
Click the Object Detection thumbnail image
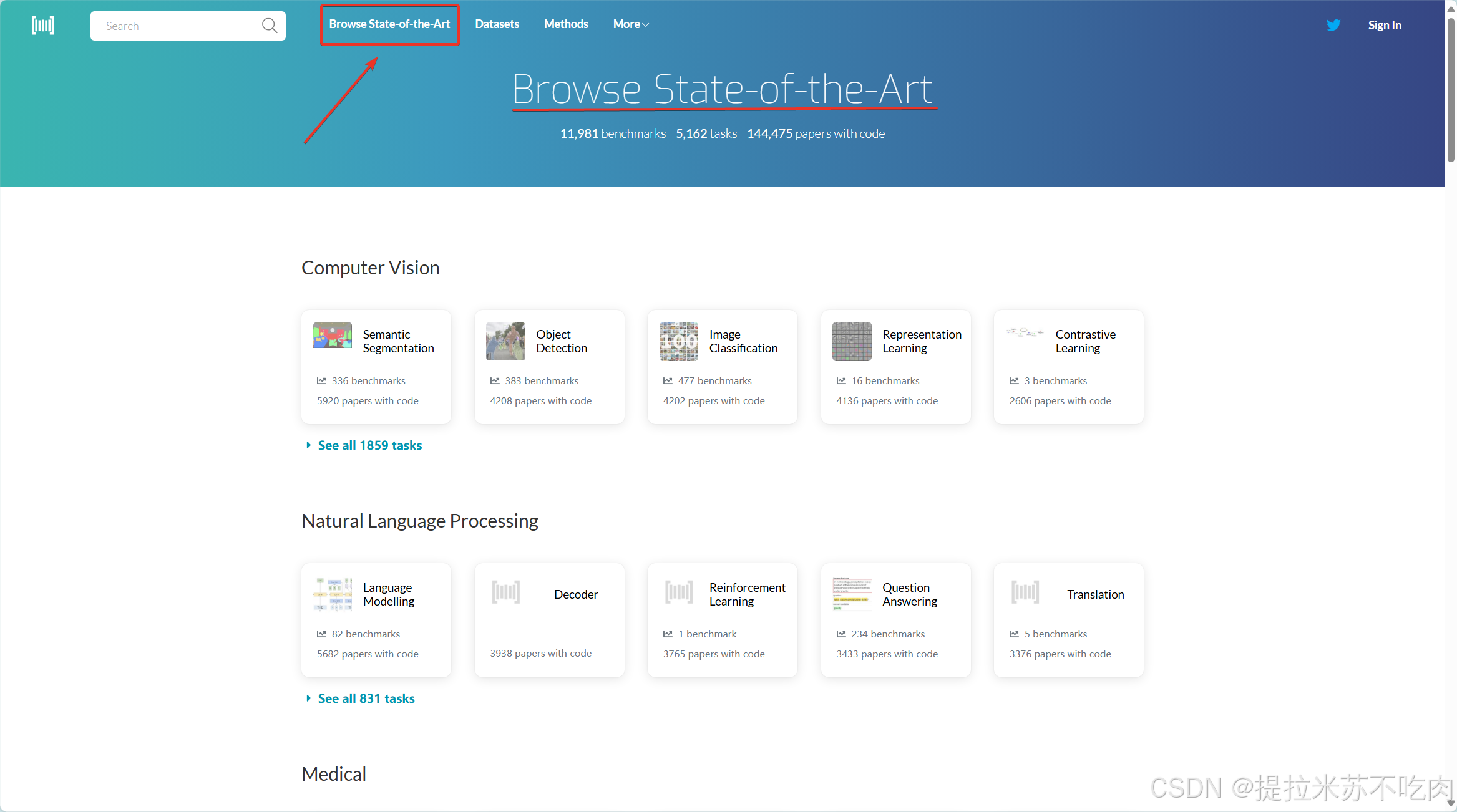click(x=505, y=341)
